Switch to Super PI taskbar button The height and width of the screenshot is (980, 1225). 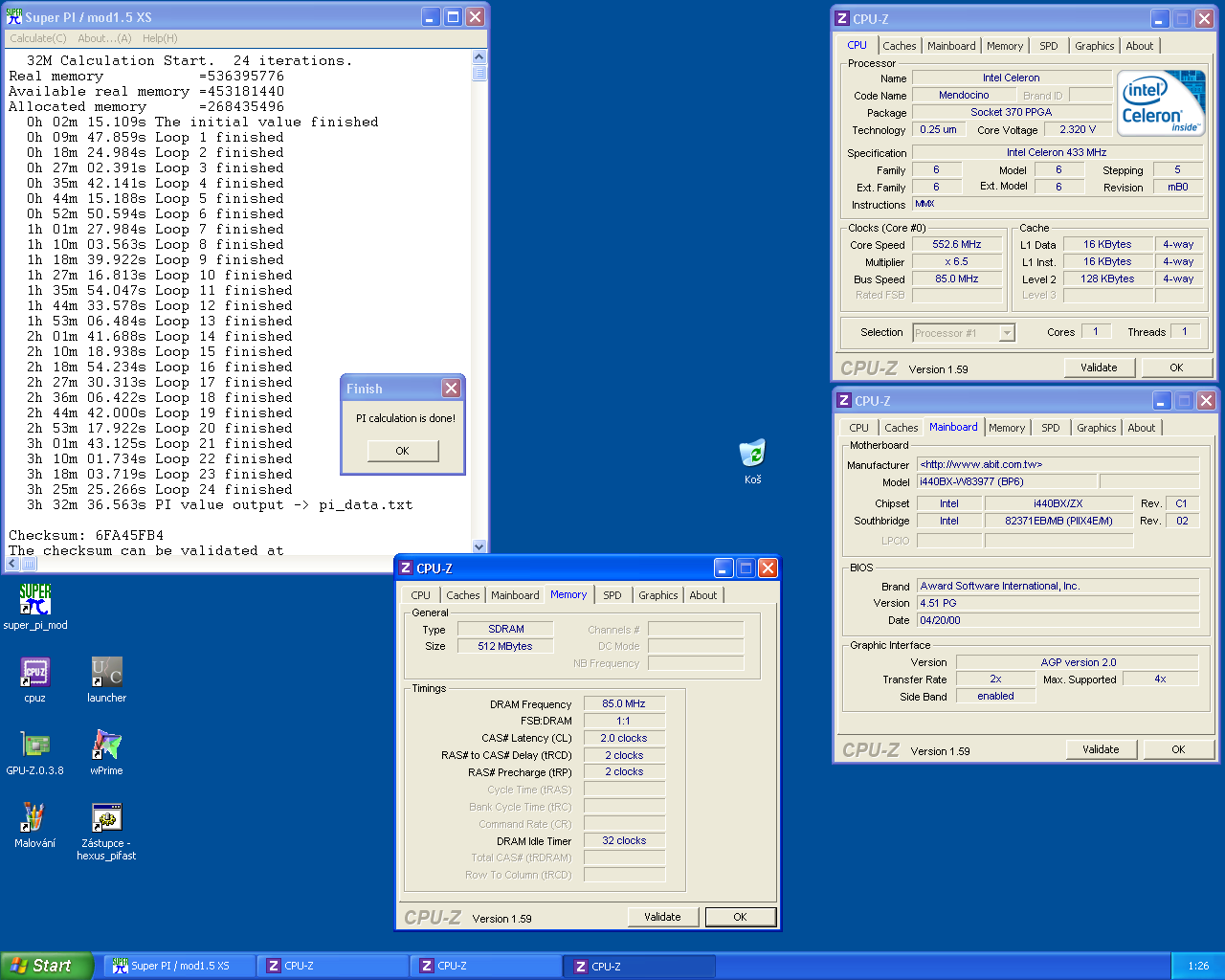(x=180, y=967)
